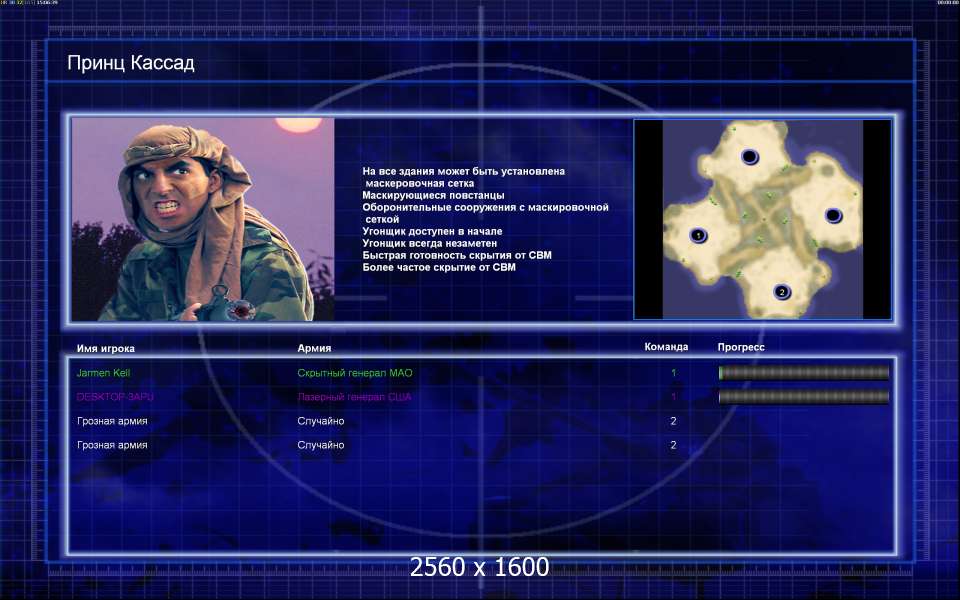Click the title text 'Принц Кассад'
960x600 pixels.
tap(131, 63)
